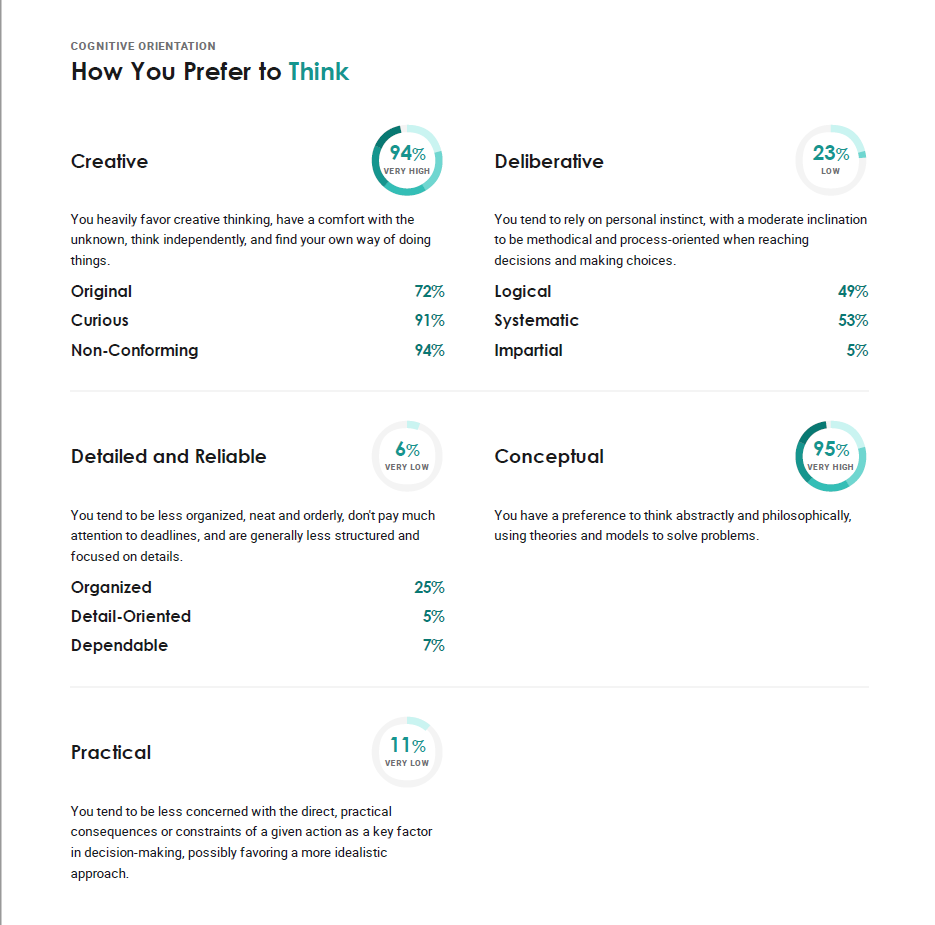
Task: Select the Original 72% trait row
Action: tap(258, 291)
